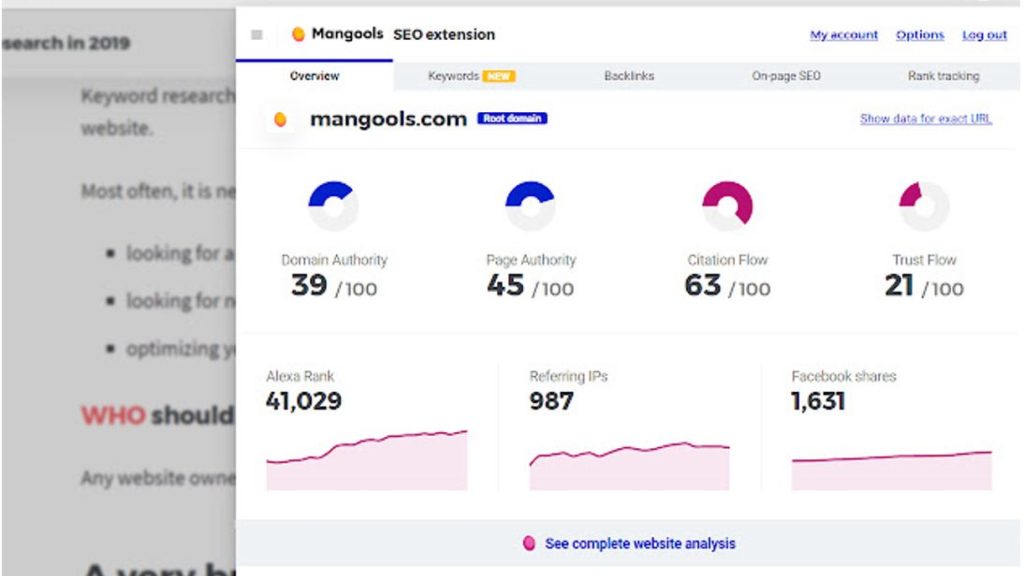The height and width of the screenshot is (576, 1024).
Task: Switch to the Rank tracking tab
Action: tap(943, 76)
